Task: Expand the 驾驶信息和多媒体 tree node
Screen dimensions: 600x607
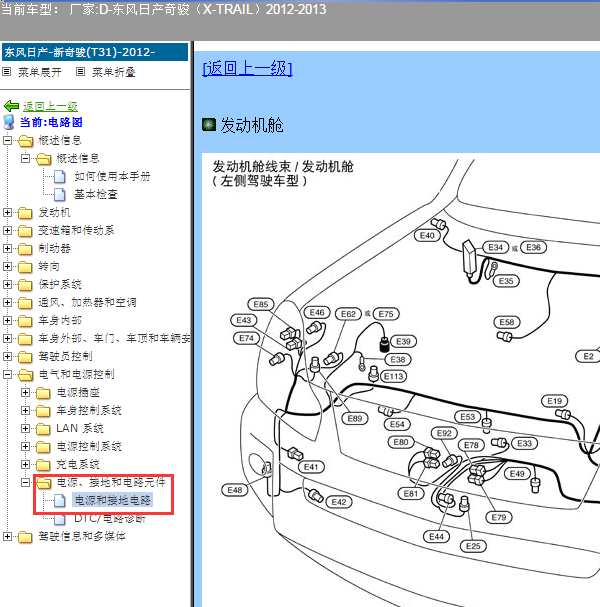Action: pos(7,536)
